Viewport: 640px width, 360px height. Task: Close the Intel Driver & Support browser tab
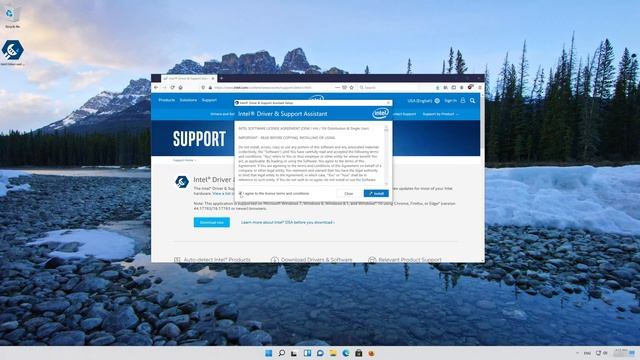pos(213,78)
